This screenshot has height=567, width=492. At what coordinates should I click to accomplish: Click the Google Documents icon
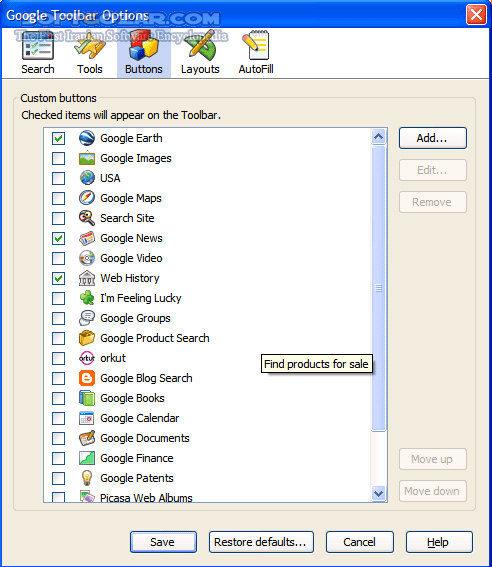tap(87, 438)
